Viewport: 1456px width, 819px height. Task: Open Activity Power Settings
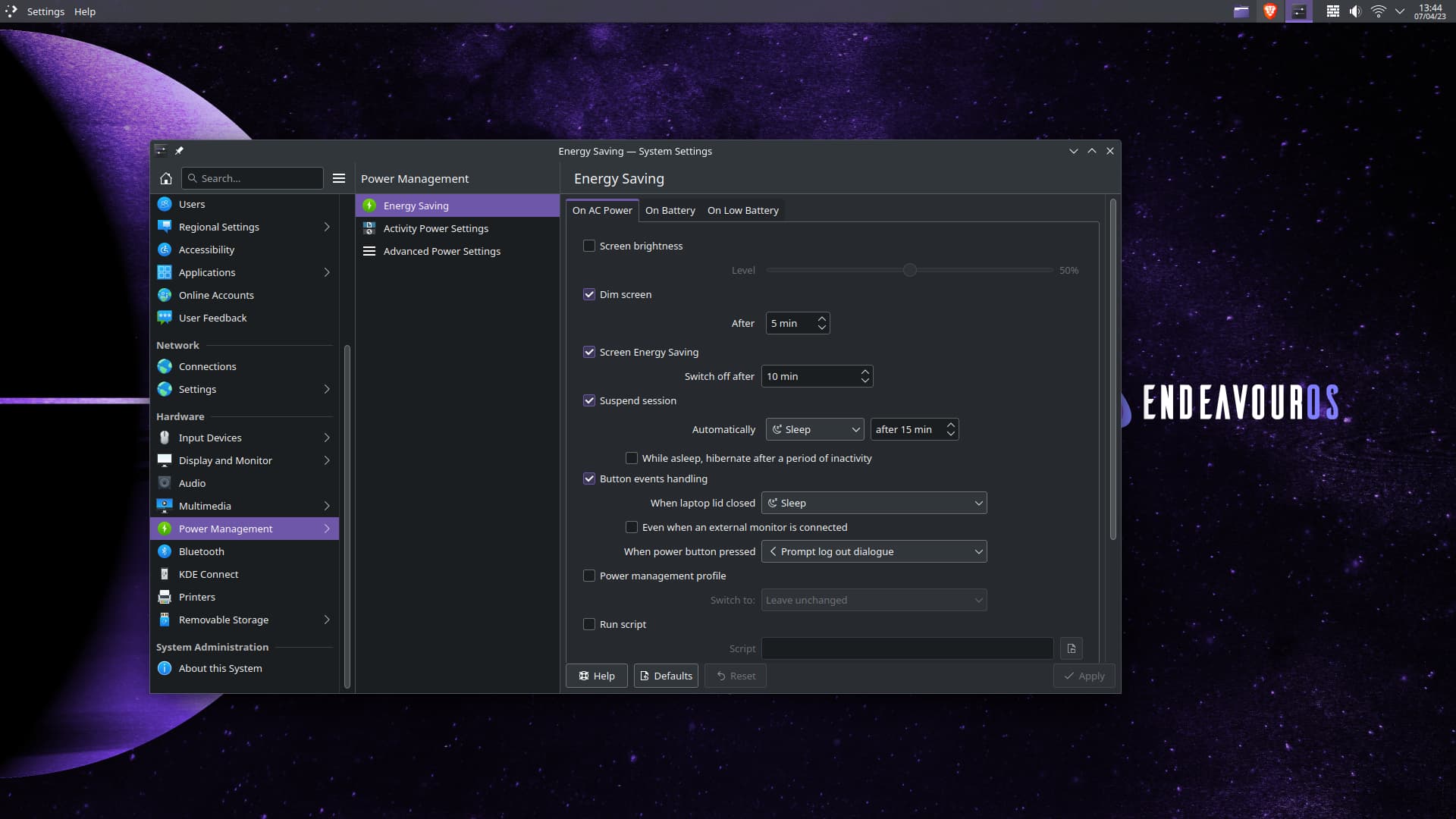[457, 228]
